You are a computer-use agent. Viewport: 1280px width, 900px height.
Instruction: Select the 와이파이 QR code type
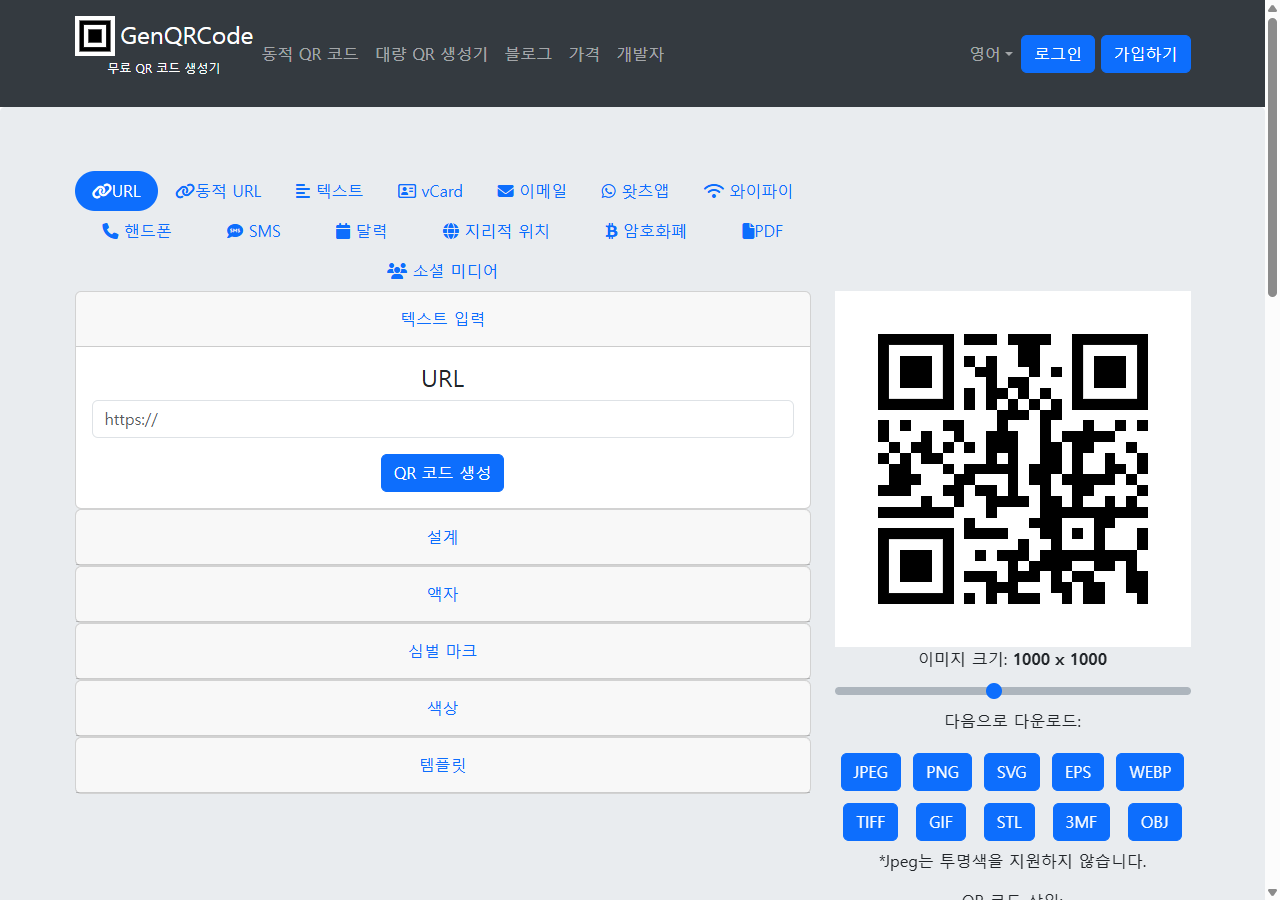click(x=748, y=191)
